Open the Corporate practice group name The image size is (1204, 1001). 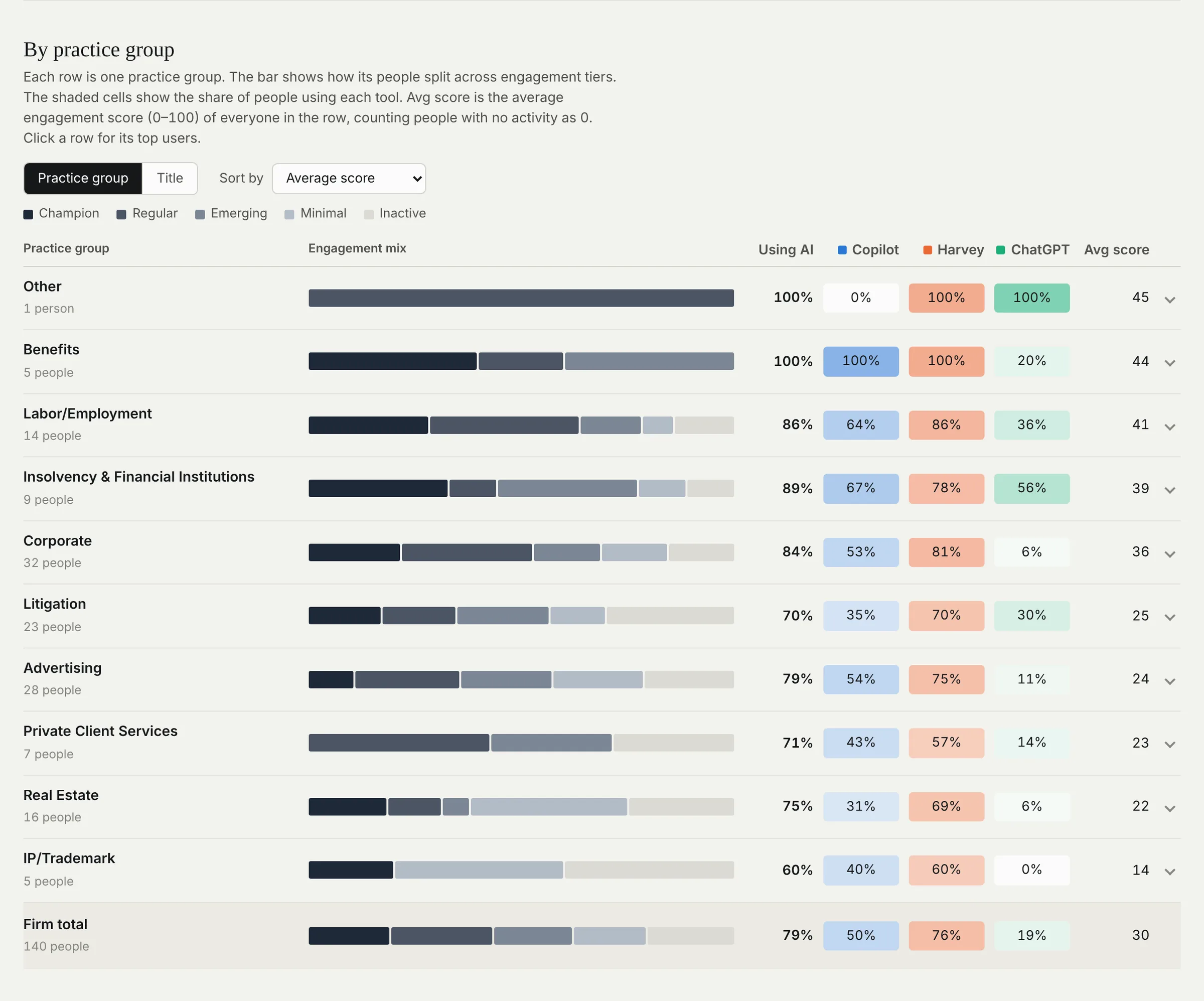coord(57,540)
